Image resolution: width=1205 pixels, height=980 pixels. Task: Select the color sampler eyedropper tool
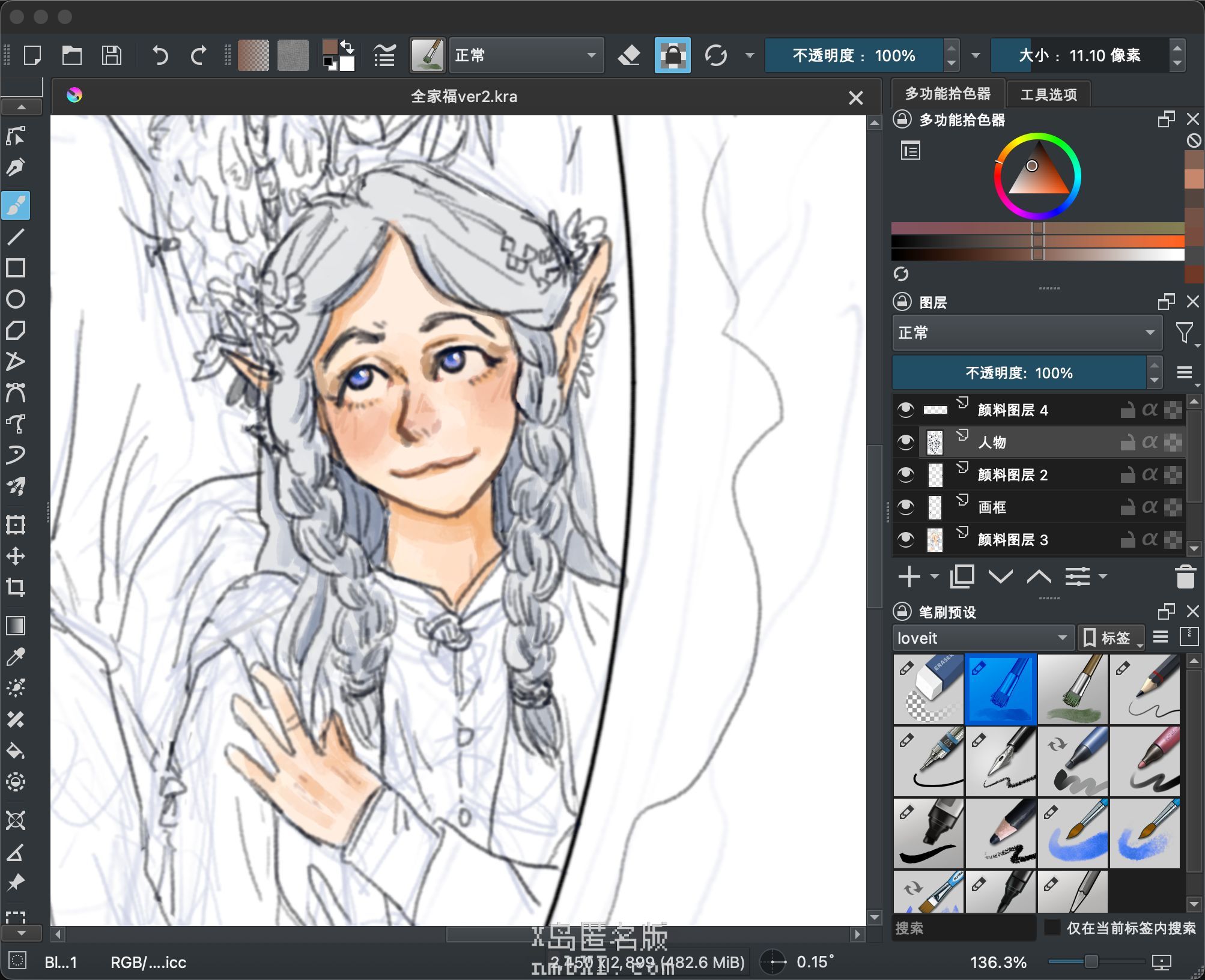tap(16, 656)
